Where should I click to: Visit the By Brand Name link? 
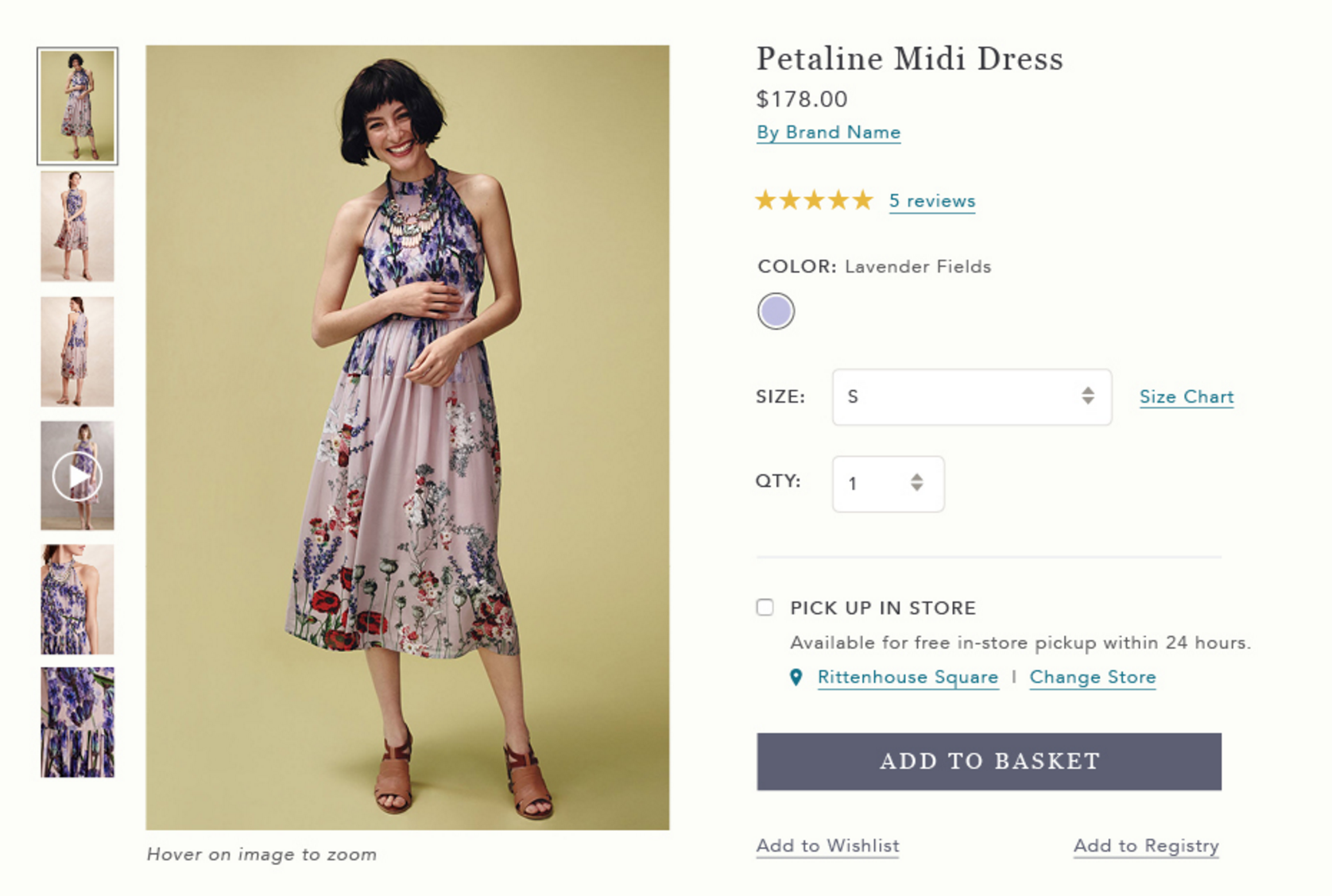(x=828, y=132)
